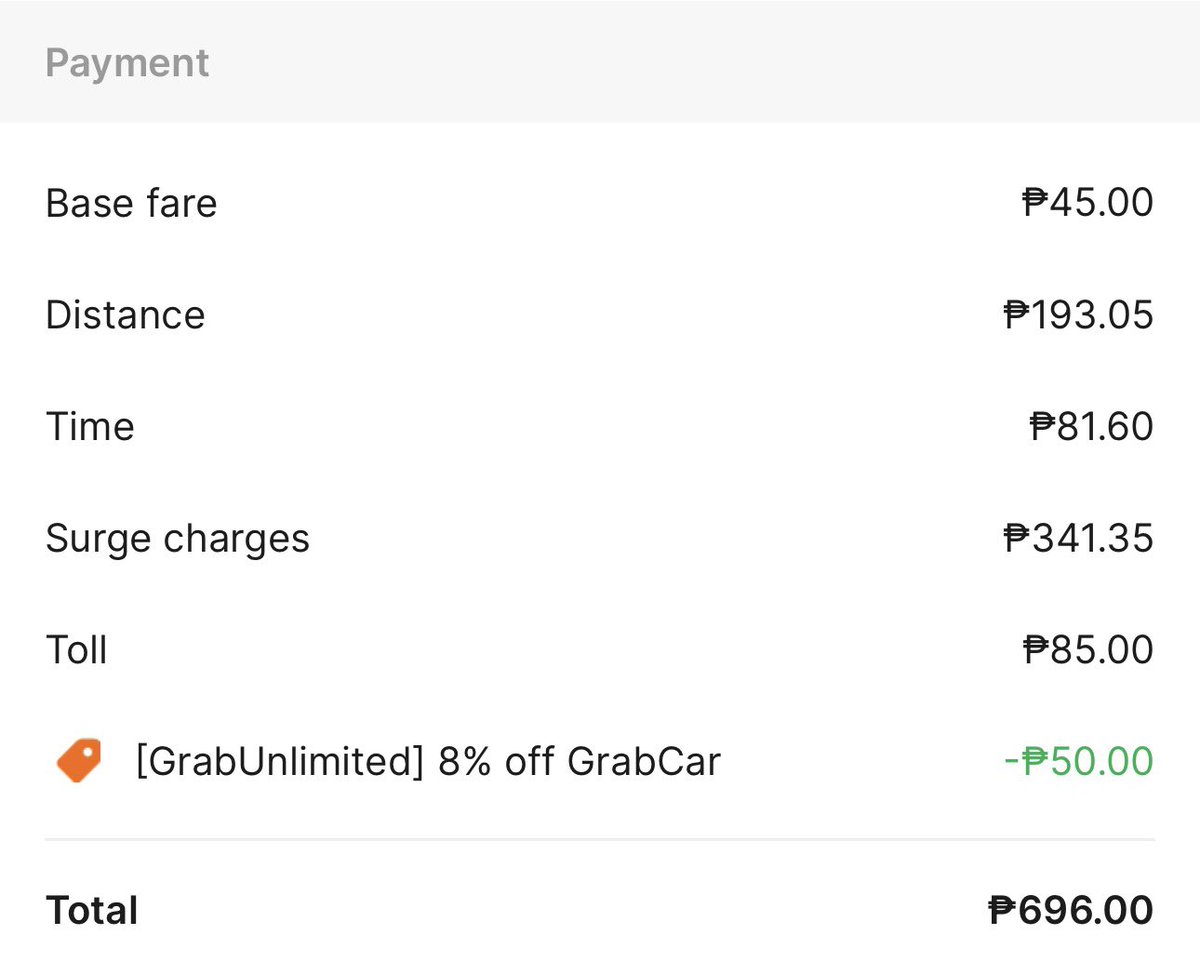
Task: Click the ₱696.00 total amount
Action: tap(1070, 911)
